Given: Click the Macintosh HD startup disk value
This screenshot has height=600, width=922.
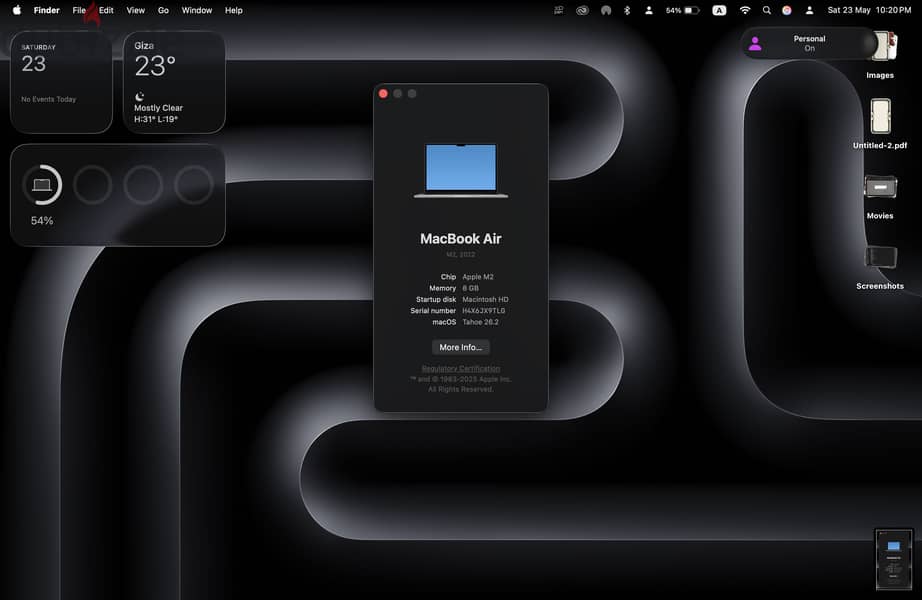Looking at the screenshot, I should 485,299.
